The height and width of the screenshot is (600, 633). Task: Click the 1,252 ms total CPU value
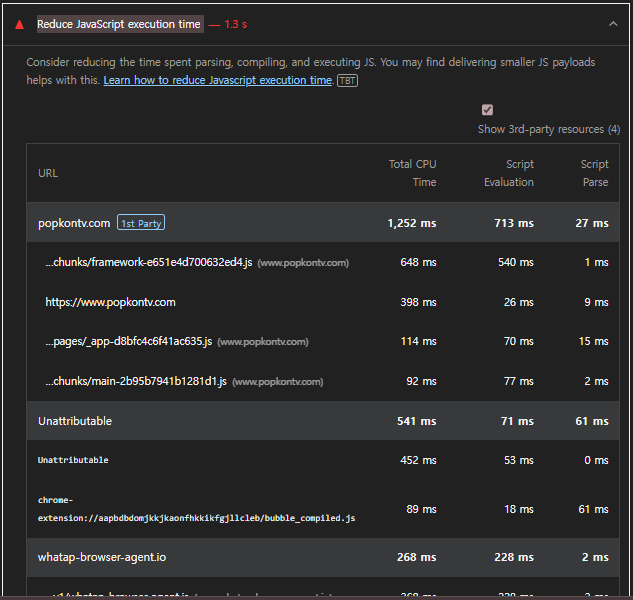(x=412, y=223)
